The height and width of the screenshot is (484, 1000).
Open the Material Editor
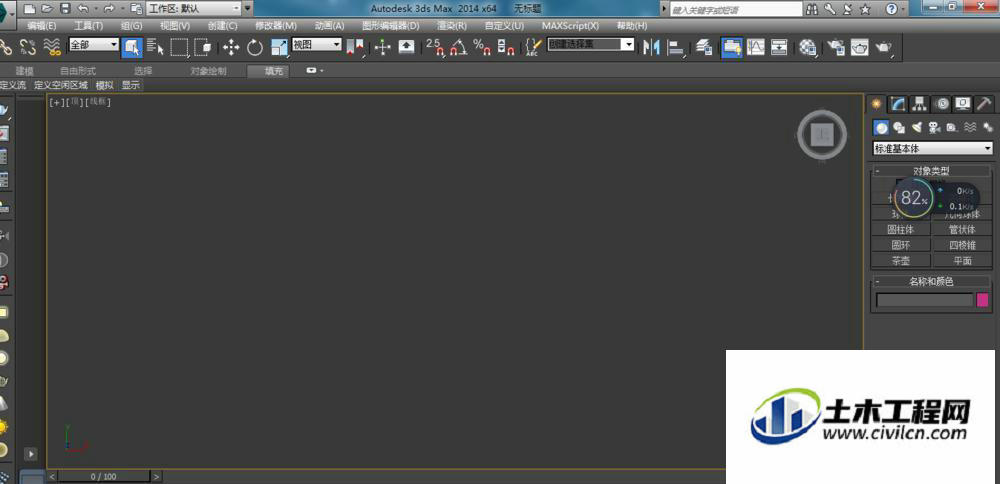click(808, 47)
